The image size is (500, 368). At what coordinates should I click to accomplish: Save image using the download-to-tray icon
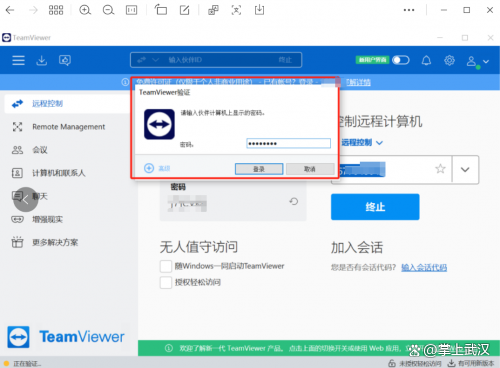coord(259,10)
